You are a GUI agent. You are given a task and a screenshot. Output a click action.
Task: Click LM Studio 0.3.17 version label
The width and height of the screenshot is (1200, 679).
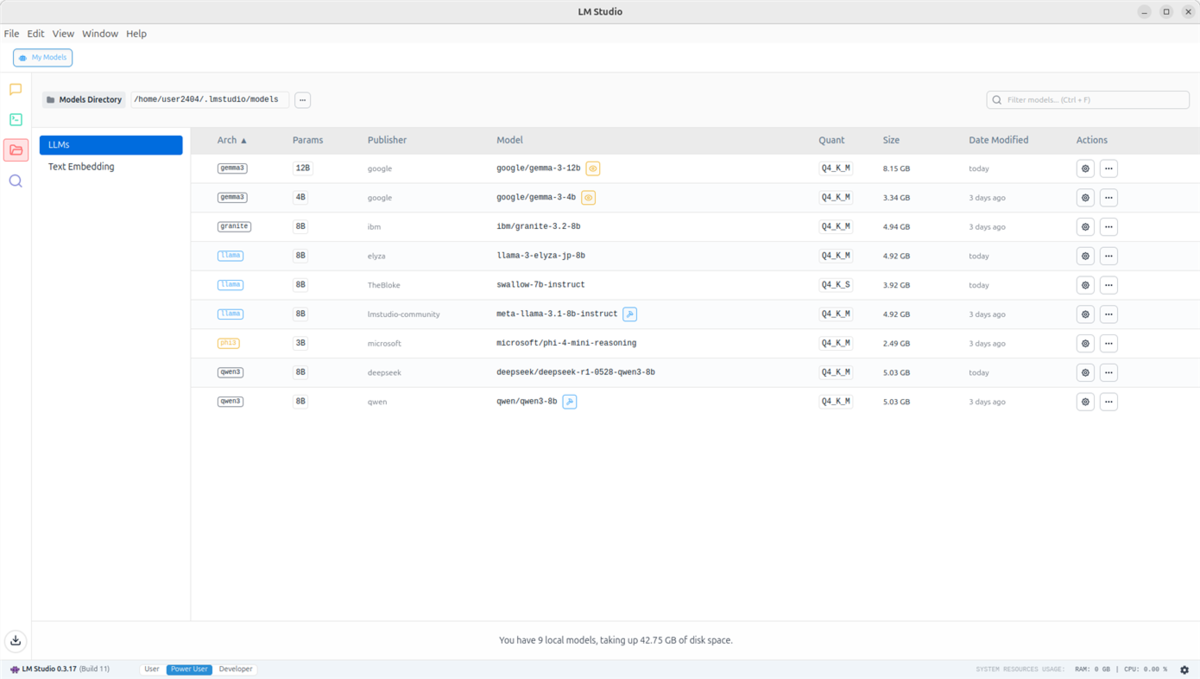point(48,669)
